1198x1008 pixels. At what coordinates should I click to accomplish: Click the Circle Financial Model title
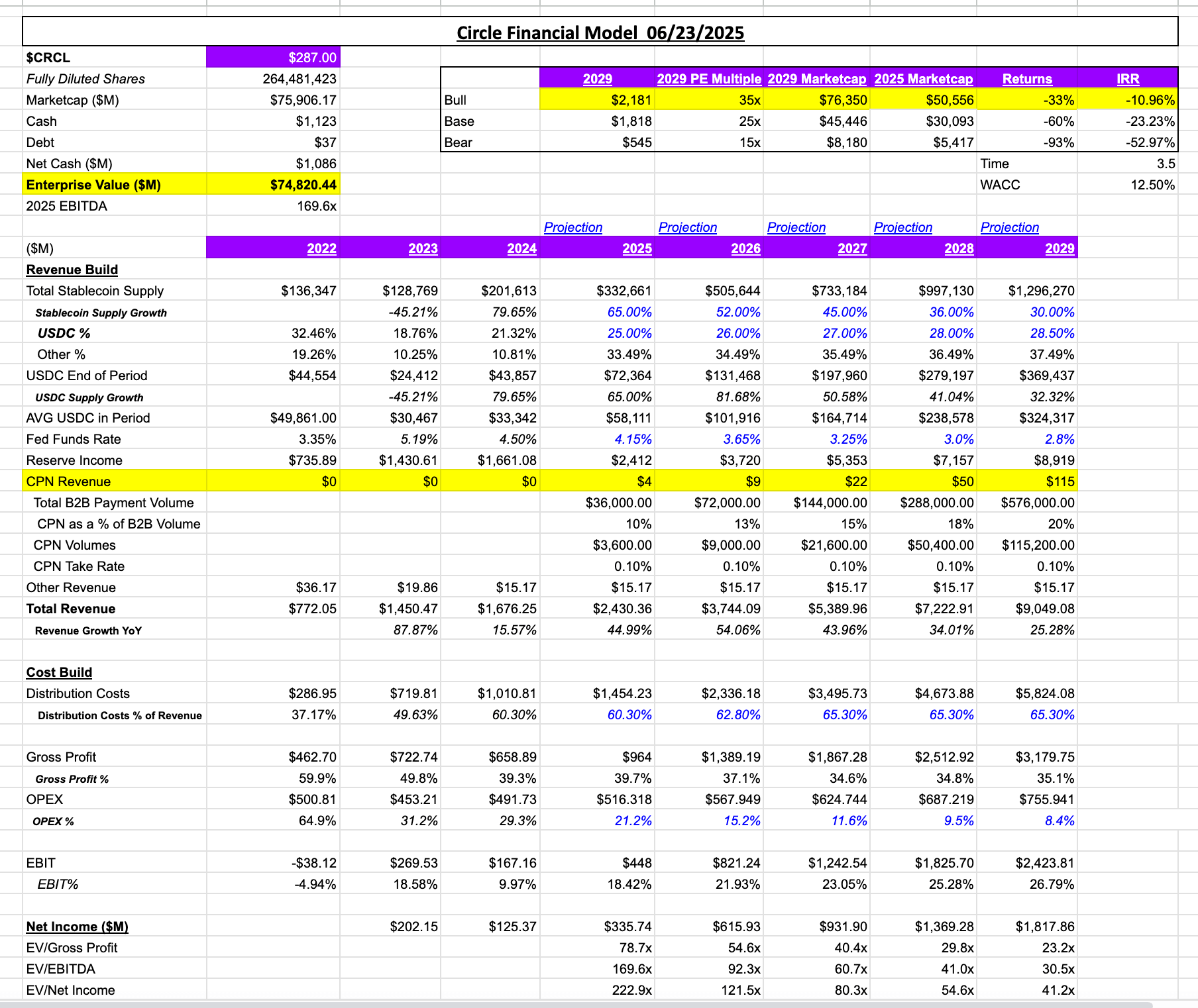(x=602, y=32)
